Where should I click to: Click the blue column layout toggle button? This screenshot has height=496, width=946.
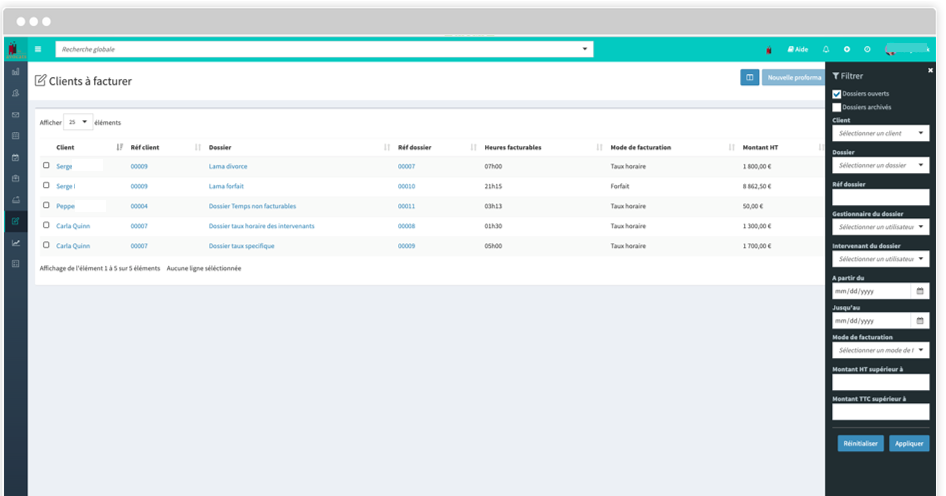coord(750,77)
